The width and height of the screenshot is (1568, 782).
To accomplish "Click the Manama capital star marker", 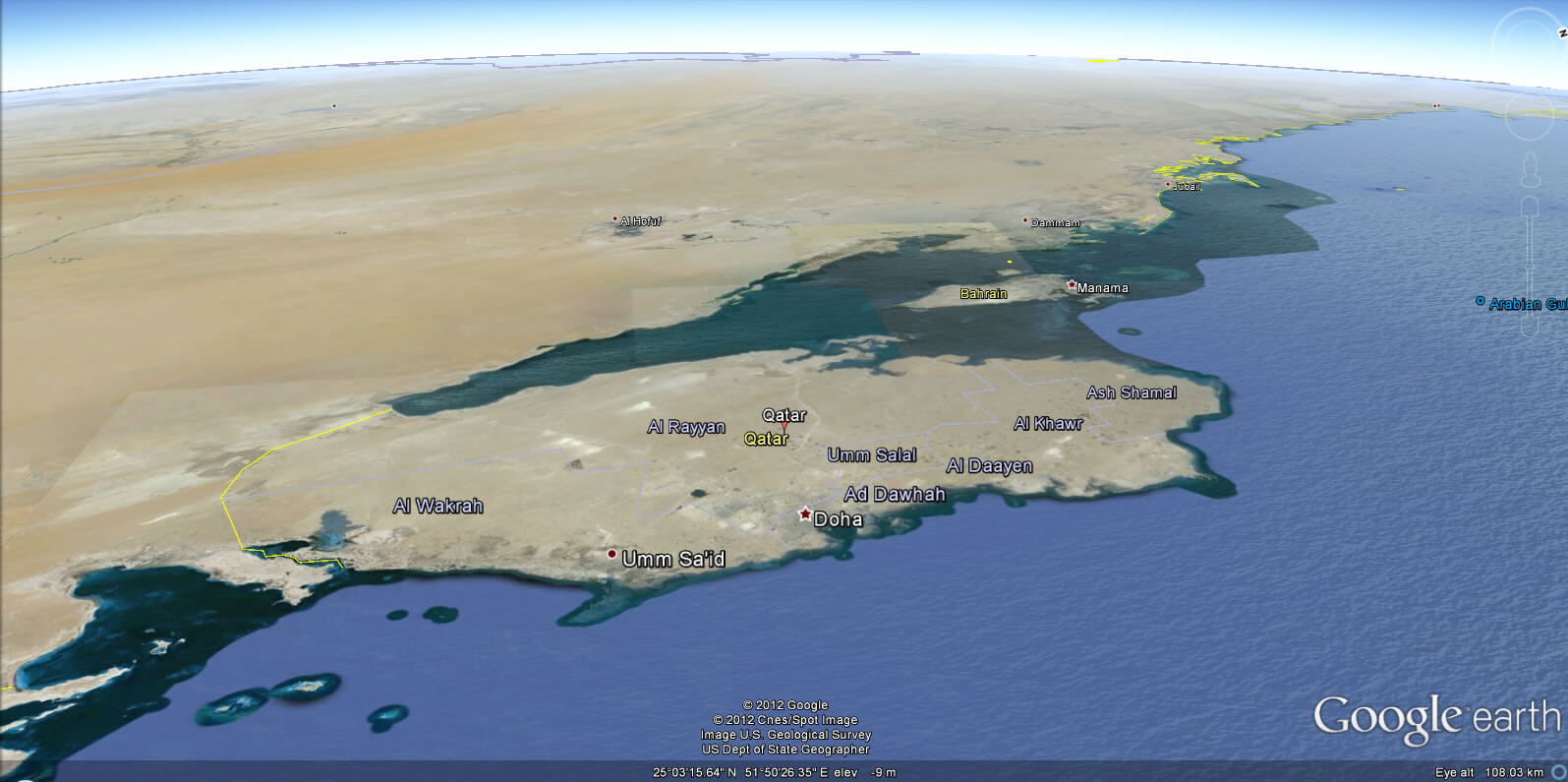I will tap(1072, 284).
